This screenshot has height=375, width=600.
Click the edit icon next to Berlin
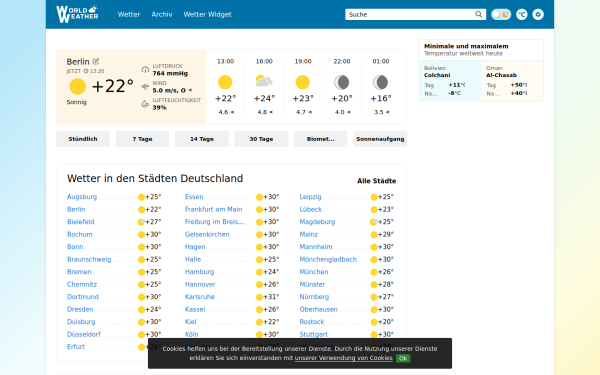point(96,61)
